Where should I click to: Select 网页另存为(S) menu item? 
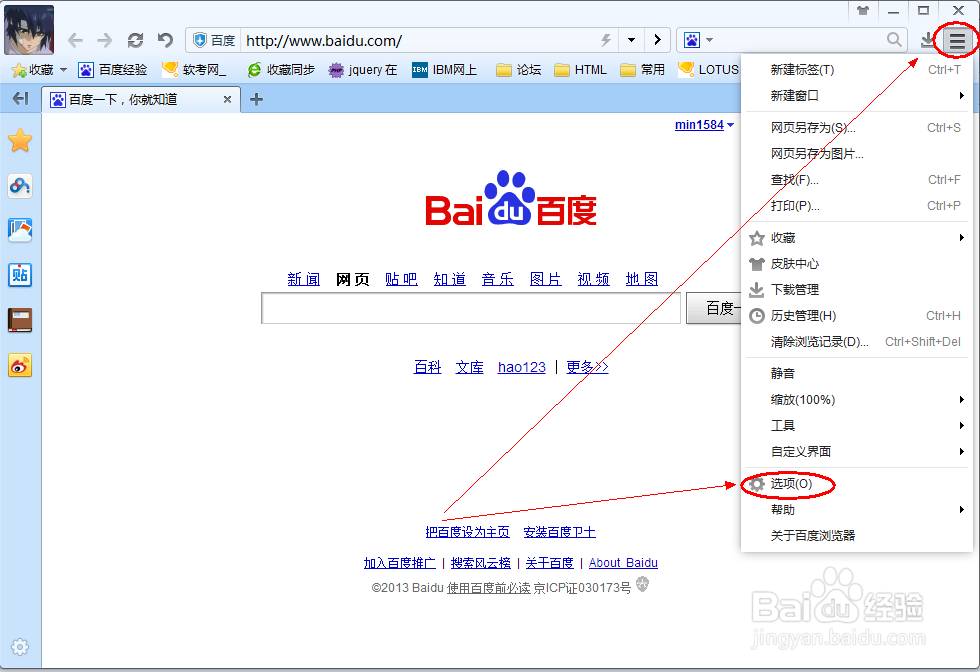point(856,128)
